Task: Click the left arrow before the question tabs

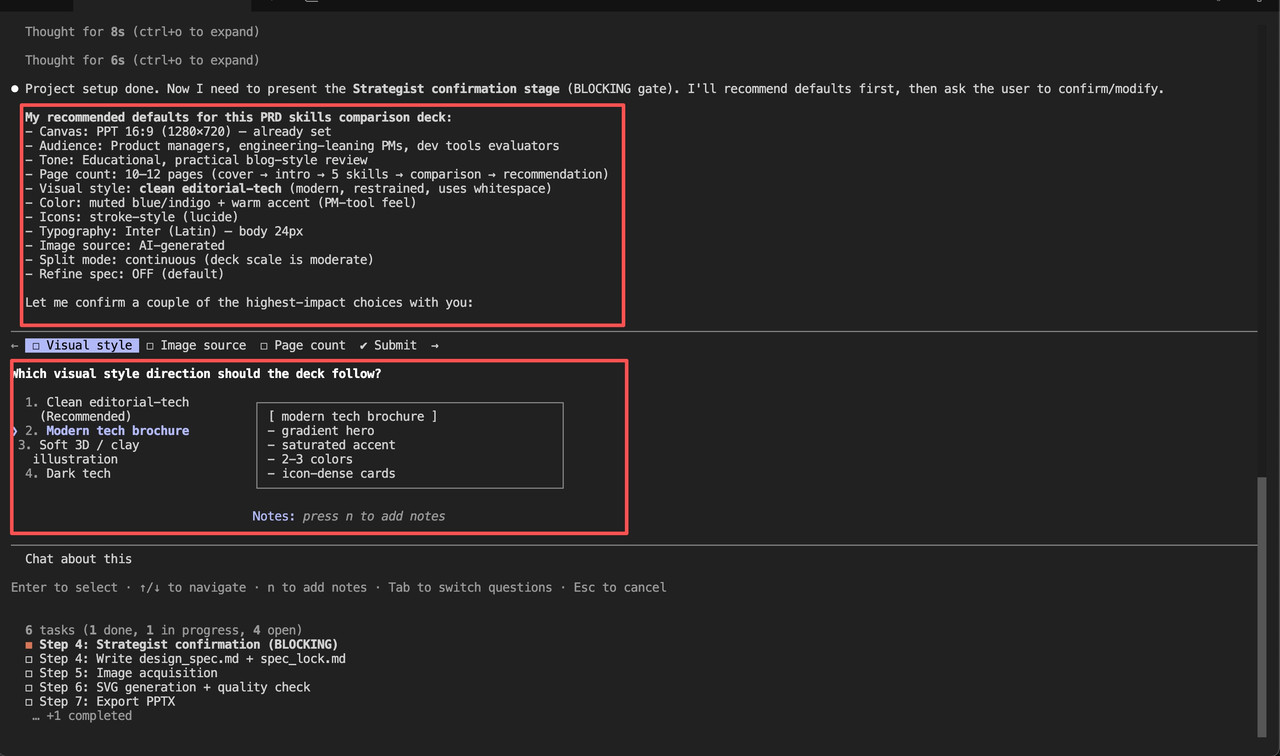Action: pos(15,345)
